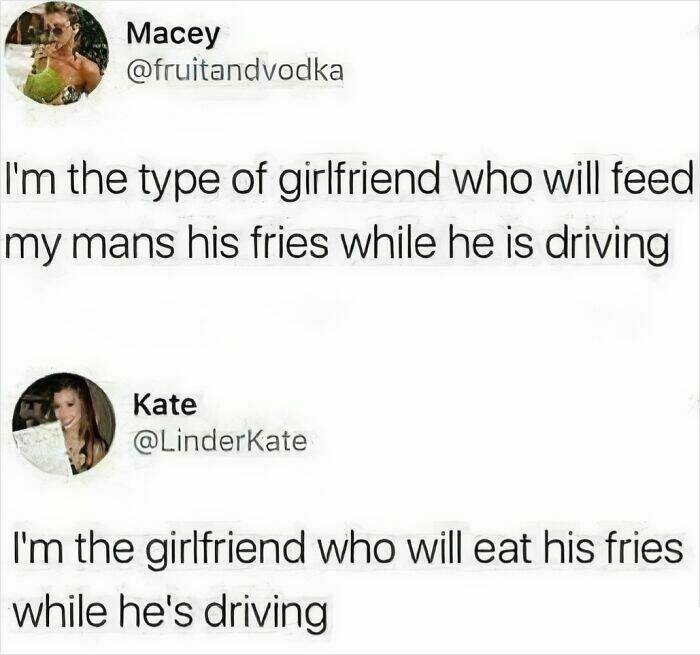The width and height of the screenshot is (700, 655).
Task: Open the @fruitandvodka handle
Action: pyautogui.click(x=235, y=70)
